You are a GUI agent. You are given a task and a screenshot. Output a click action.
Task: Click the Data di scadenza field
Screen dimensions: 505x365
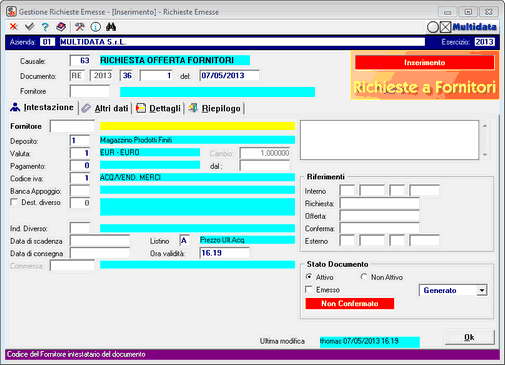100,241
